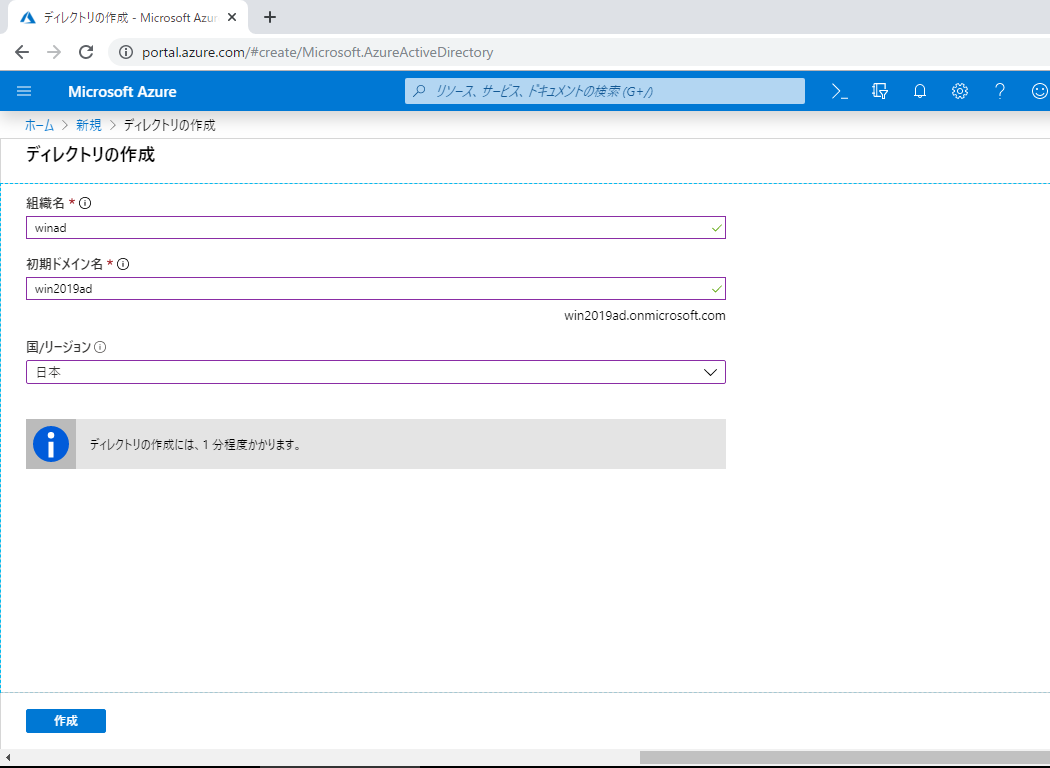
Task: Open the feedback smiley panel
Action: pyautogui.click(x=1039, y=91)
